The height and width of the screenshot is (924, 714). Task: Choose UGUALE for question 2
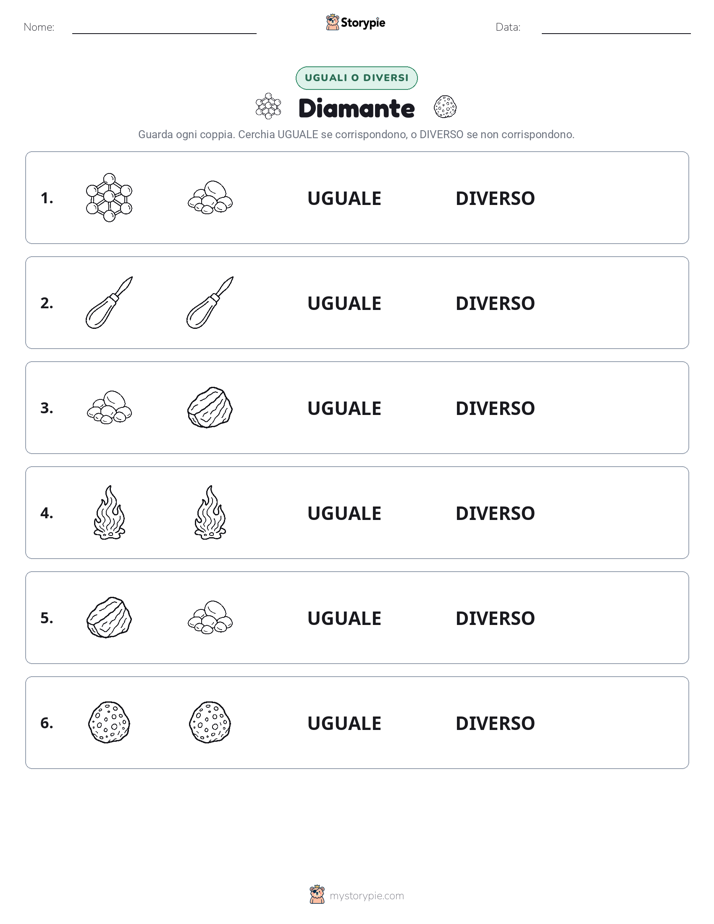(344, 303)
